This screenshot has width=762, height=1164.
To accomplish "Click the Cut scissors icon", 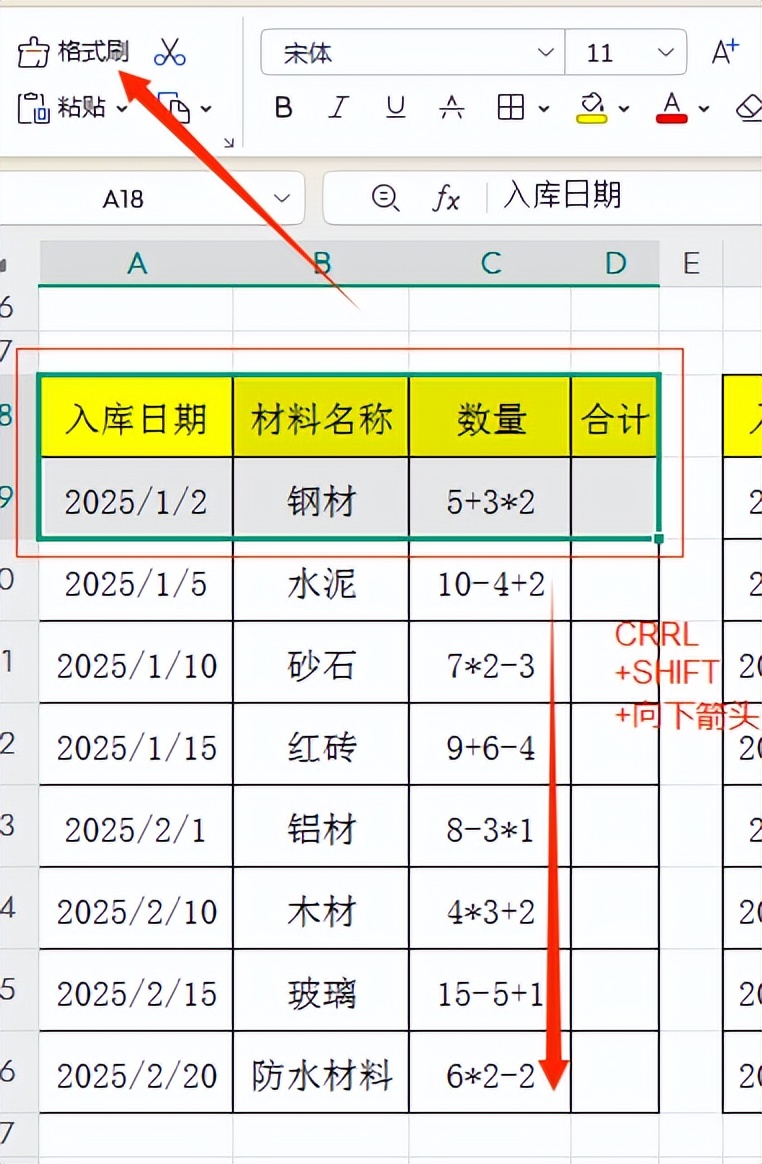I will coord(169,52).
